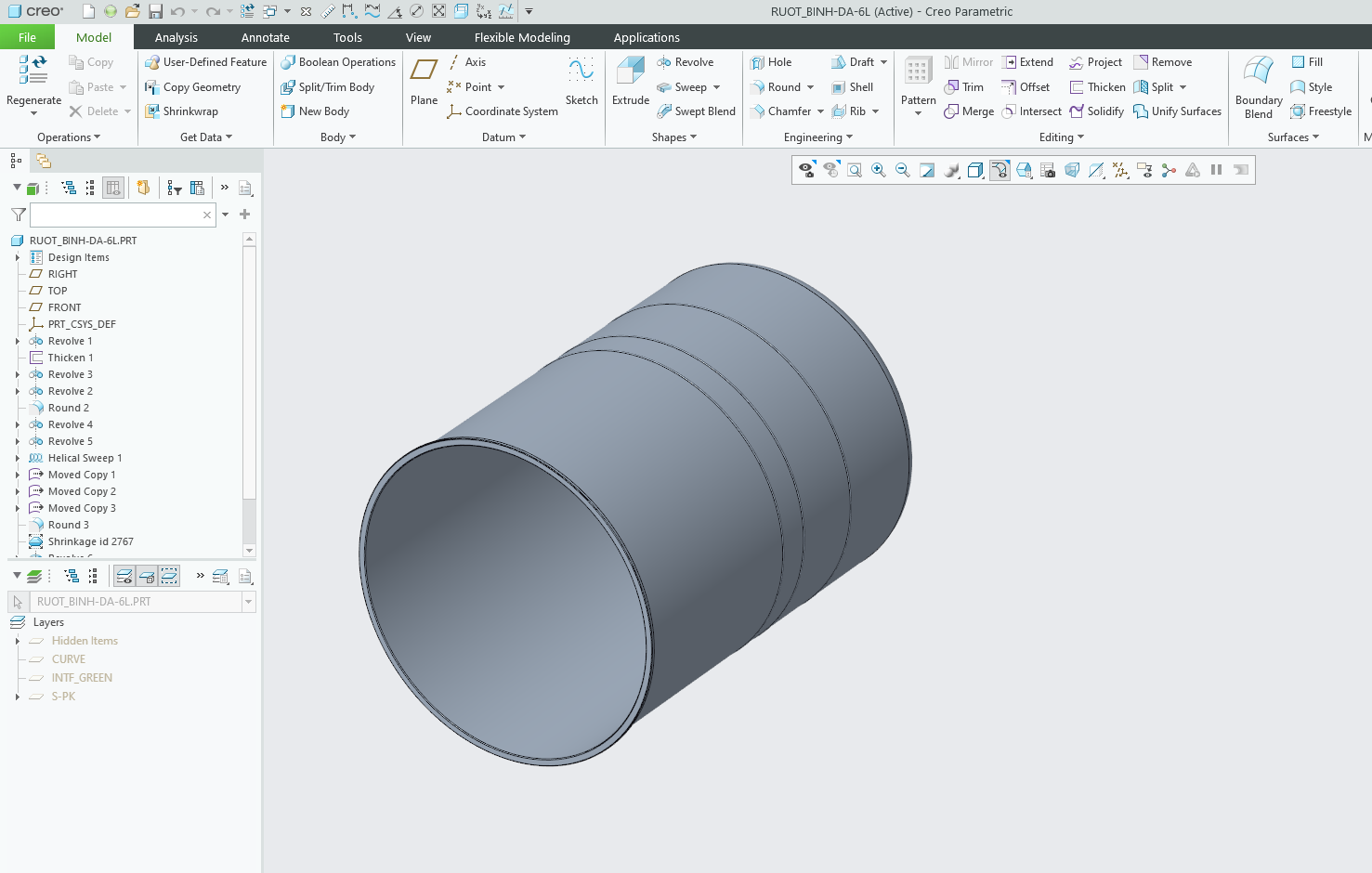The image size is (1372, 873).
Task: Open the layer tree model selector dropdown
Action: tap(248, 602)
